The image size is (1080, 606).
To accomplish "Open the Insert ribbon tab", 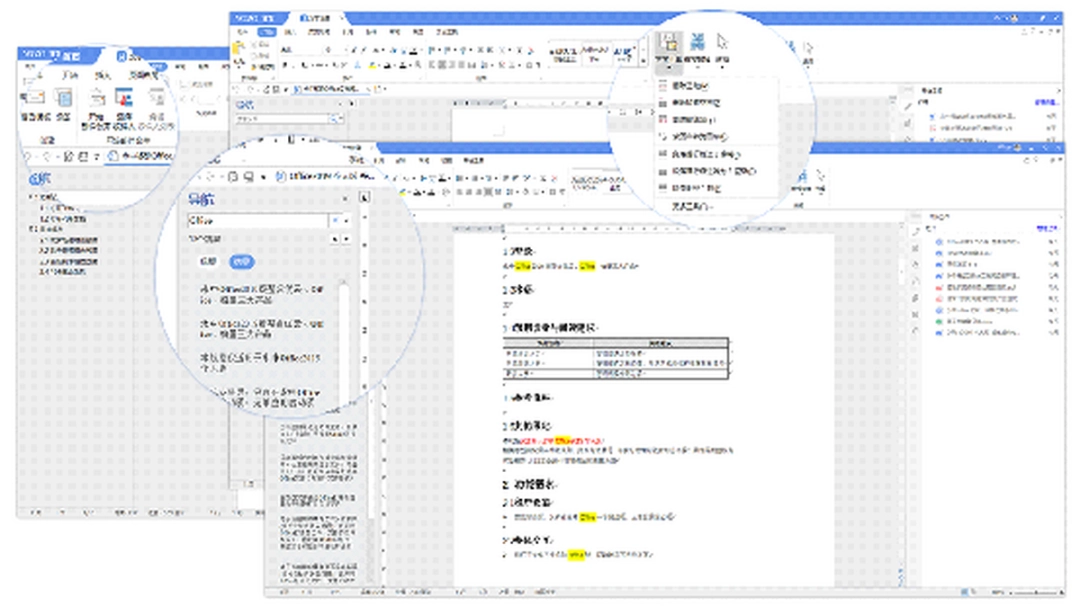I will pos(289,31).
